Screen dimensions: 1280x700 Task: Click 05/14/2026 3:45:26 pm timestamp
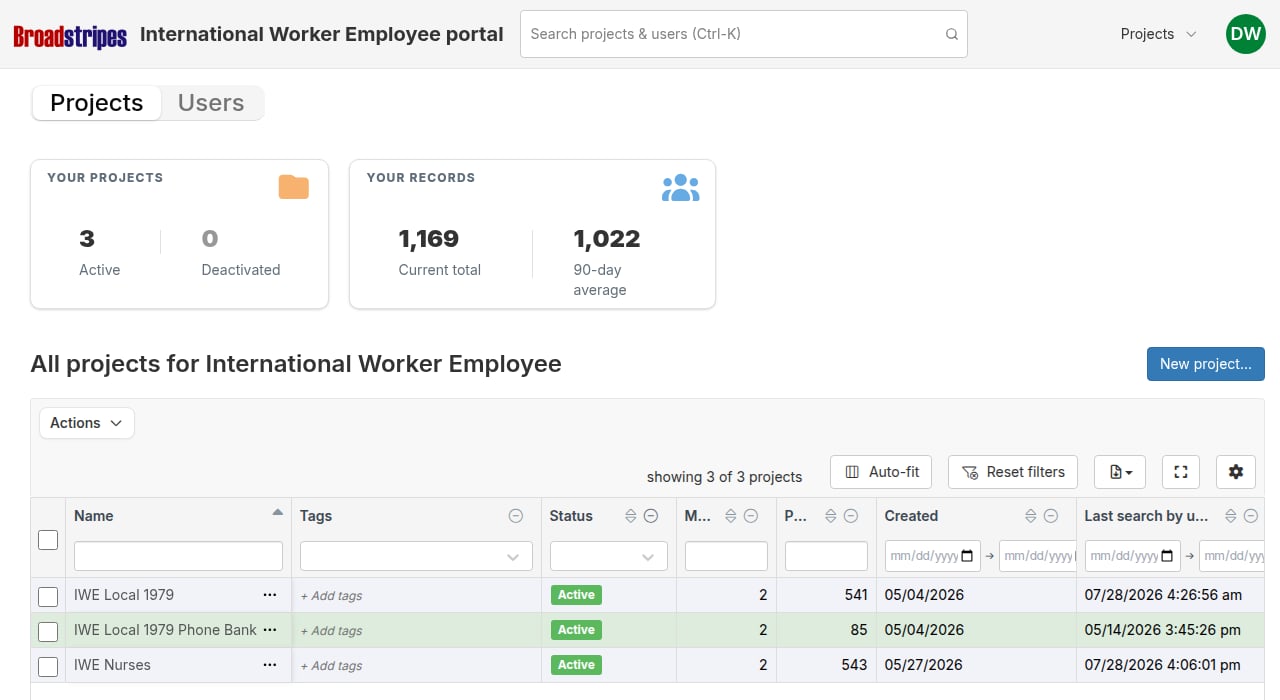(x=1163, y=630)
